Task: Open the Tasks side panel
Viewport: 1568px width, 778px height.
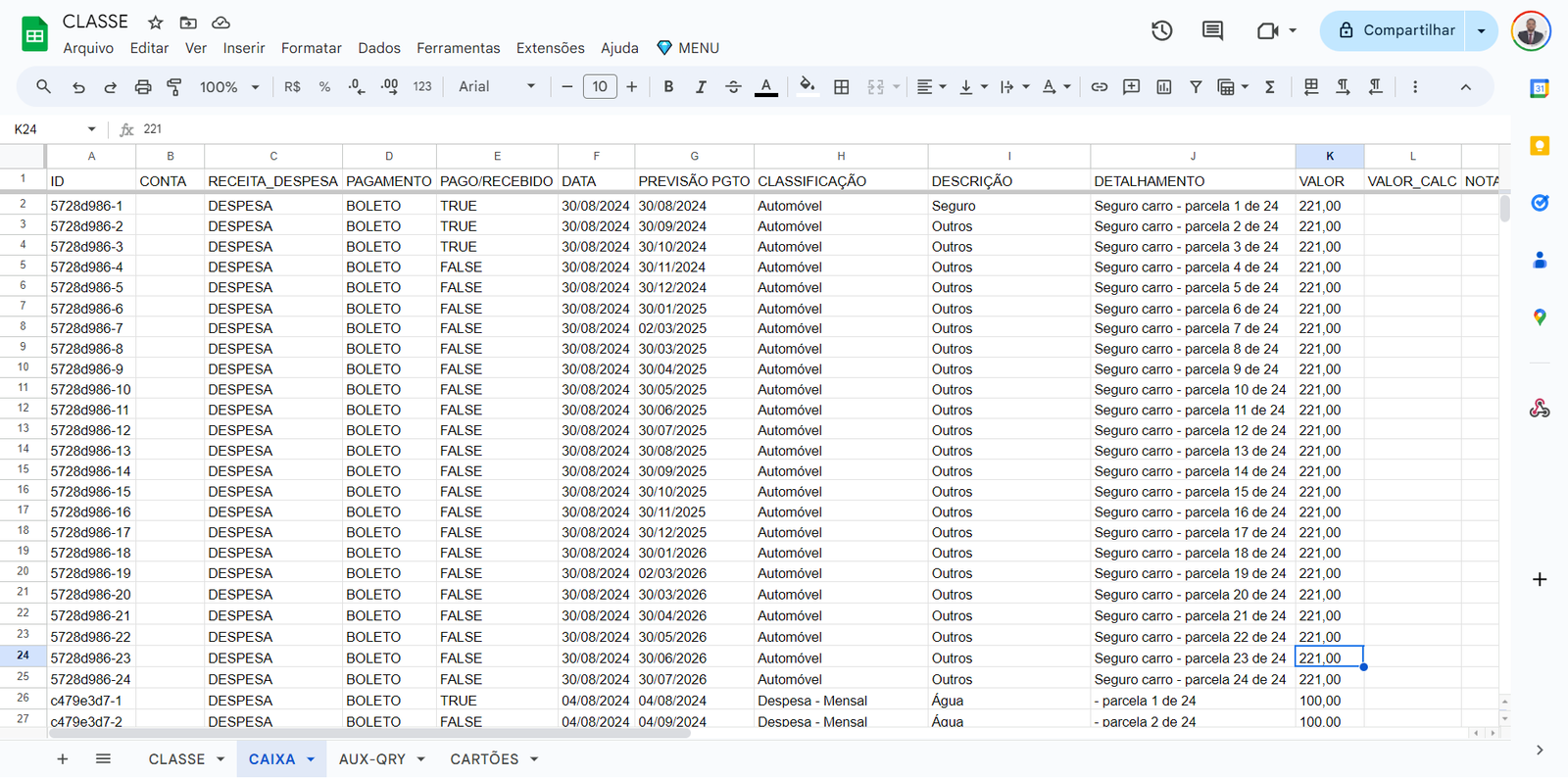Action: point(1540,203)
